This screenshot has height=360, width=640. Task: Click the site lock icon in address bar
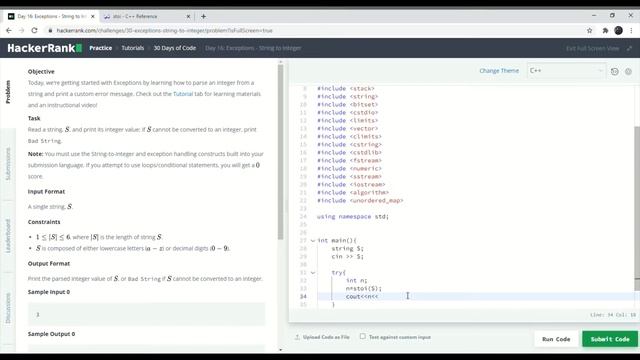click(50, 31)
